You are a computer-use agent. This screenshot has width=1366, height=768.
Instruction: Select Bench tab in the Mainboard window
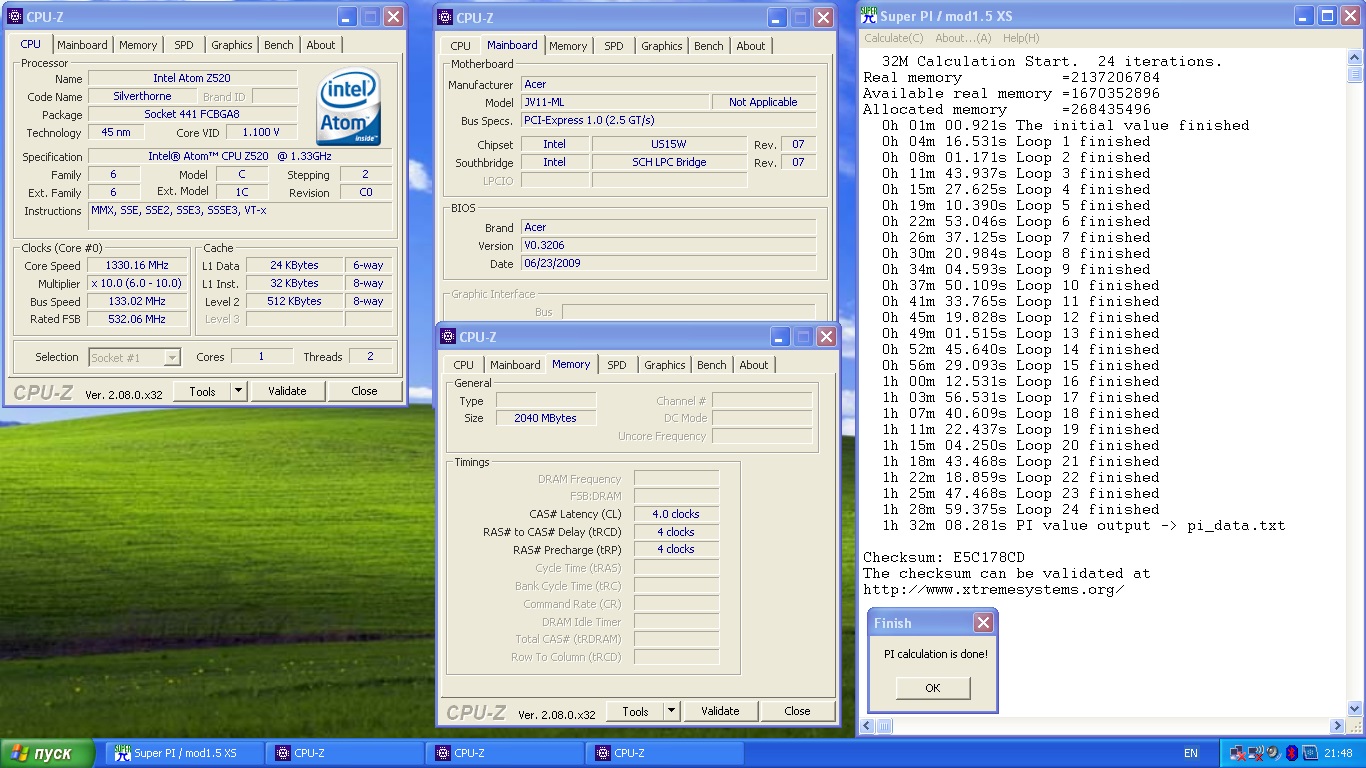tap(709, 46)
